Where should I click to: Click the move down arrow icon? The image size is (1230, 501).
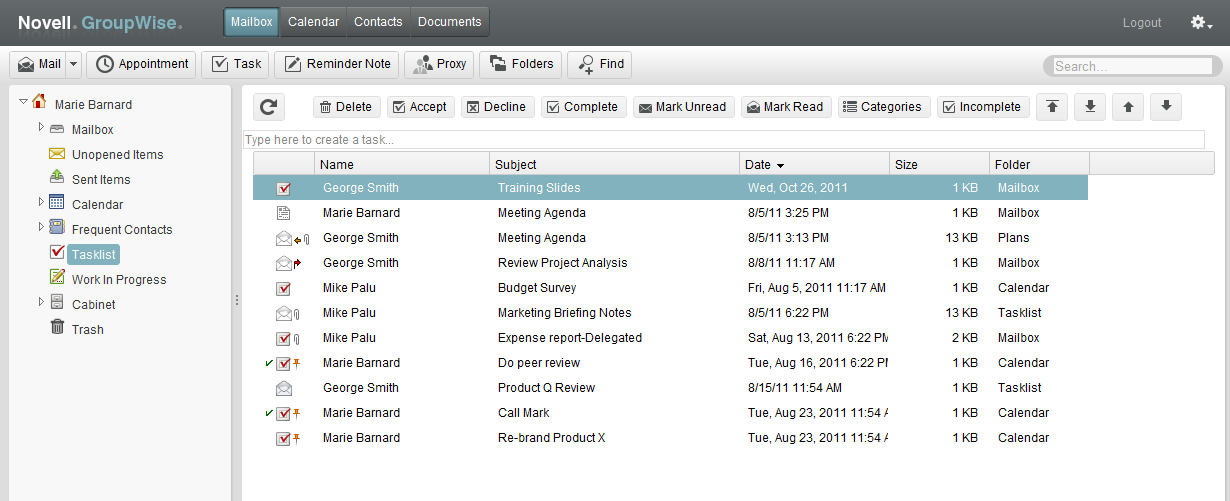click(x=1166, y=107)
